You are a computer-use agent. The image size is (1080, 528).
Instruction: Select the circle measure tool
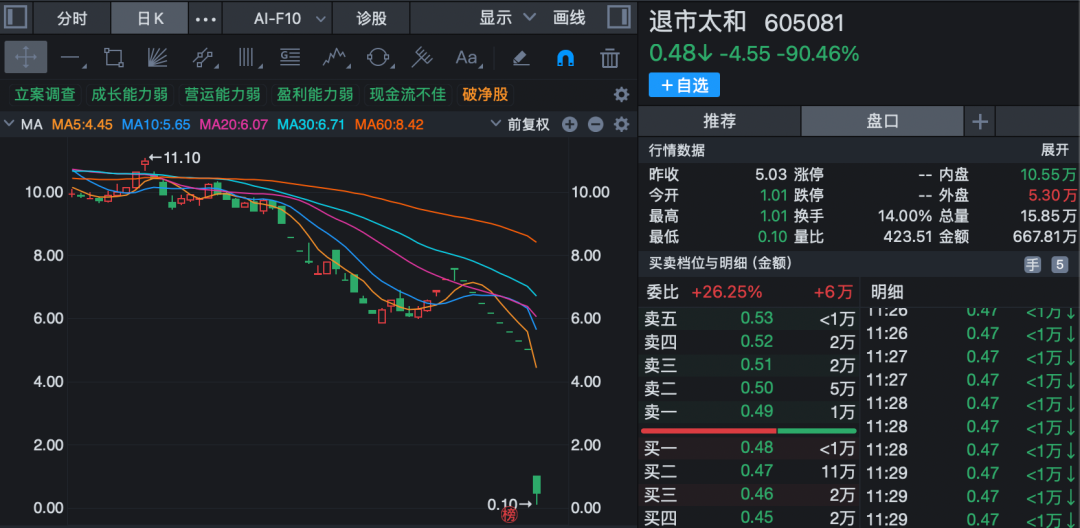pyautogui.click(x=377, y=58)
